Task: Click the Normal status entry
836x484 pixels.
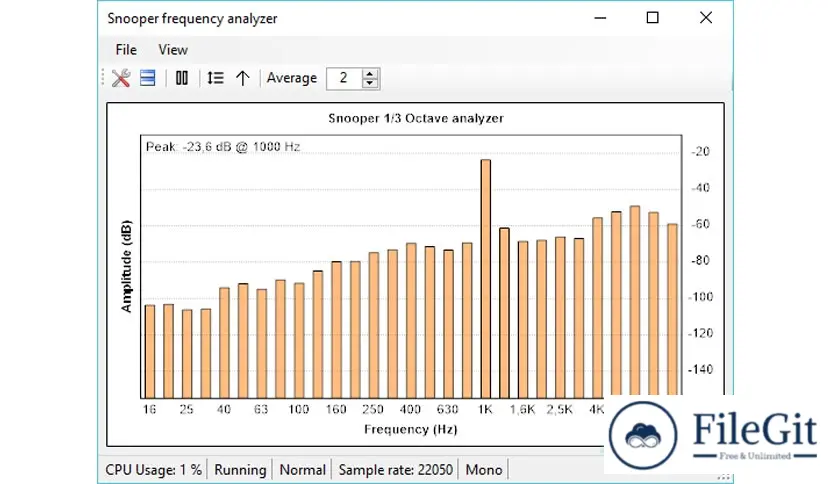Action: click(302, 470)
